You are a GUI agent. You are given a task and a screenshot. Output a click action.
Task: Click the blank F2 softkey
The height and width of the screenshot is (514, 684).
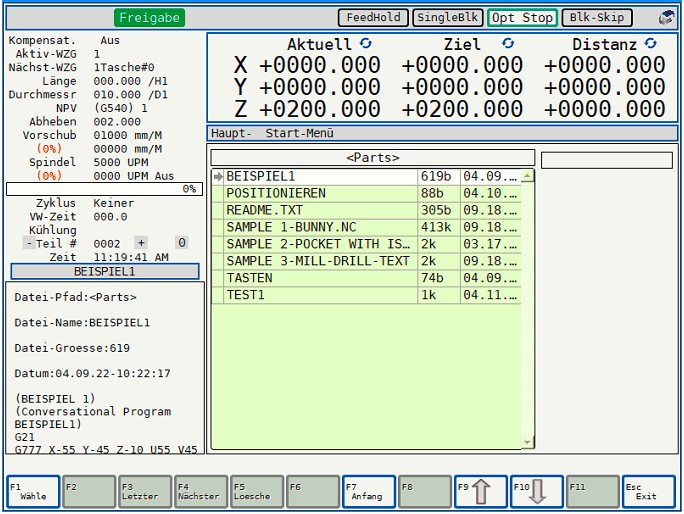(89, 491)
